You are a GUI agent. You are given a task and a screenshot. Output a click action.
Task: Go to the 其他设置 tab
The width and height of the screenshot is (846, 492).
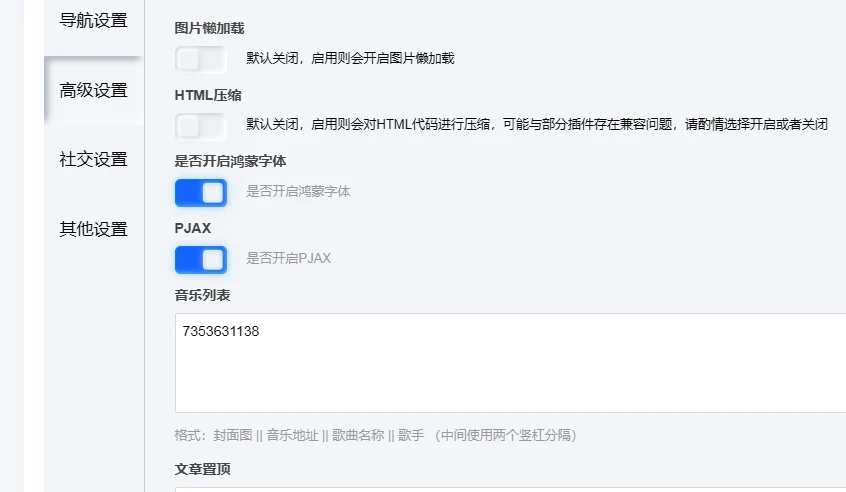click(93, 229)
